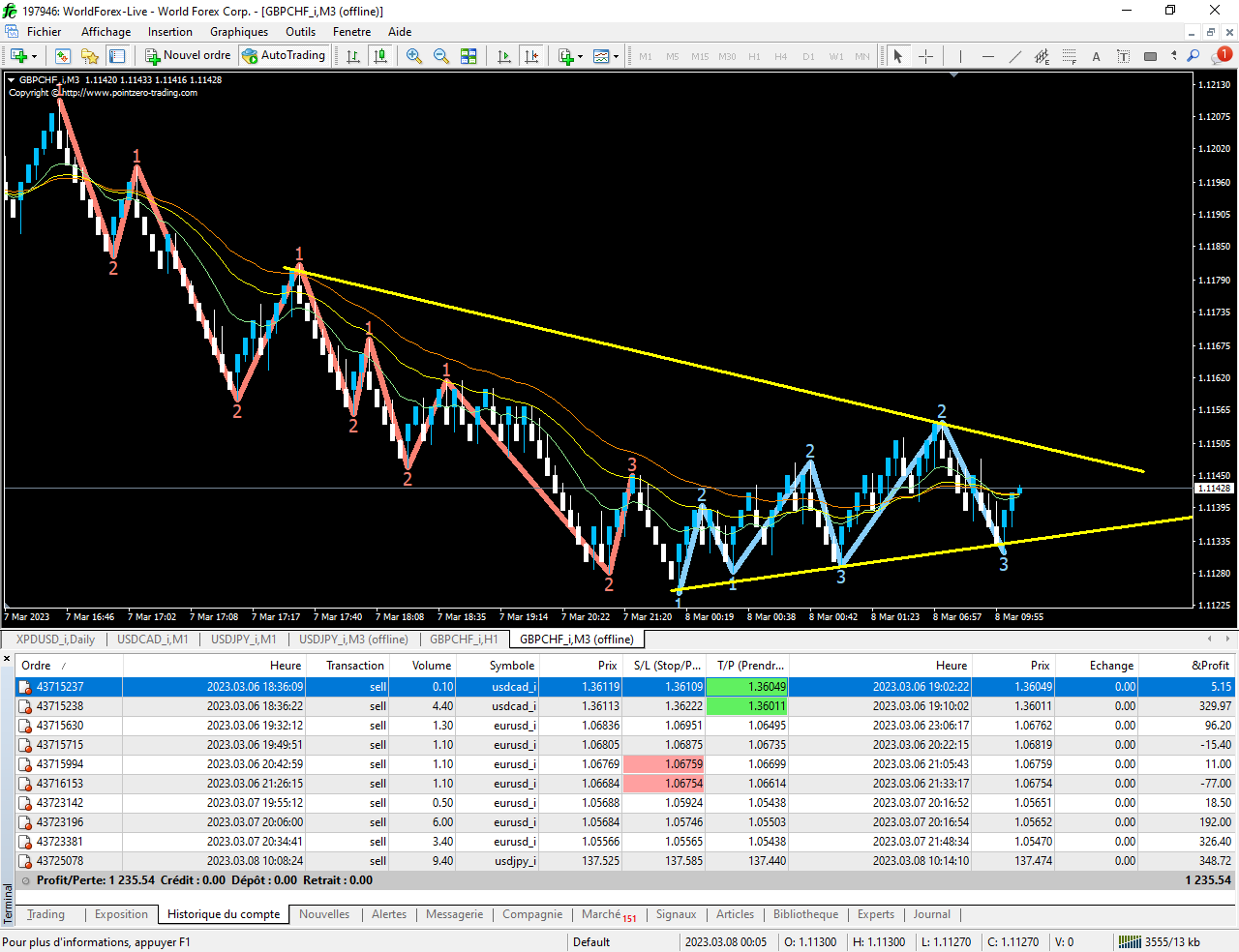This screenshot has width=1239, height=952.
Task: Draw a vertical line tool
Action: click(x=960, y=56)
